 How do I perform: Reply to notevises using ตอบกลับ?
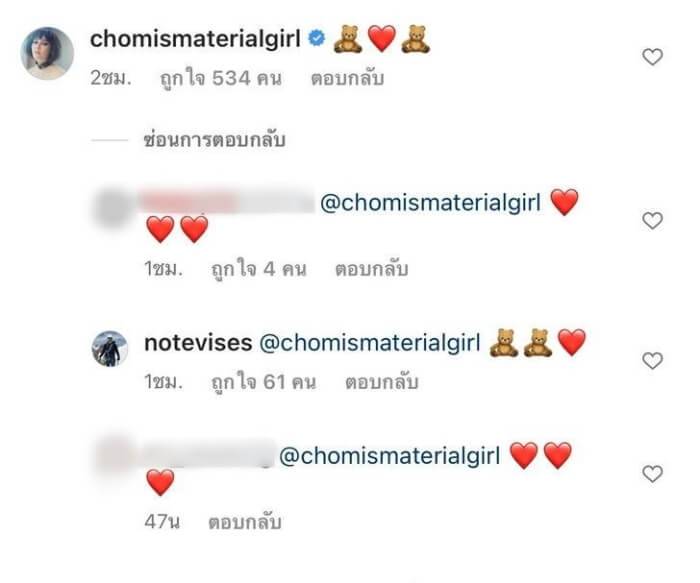click(381, 381)
